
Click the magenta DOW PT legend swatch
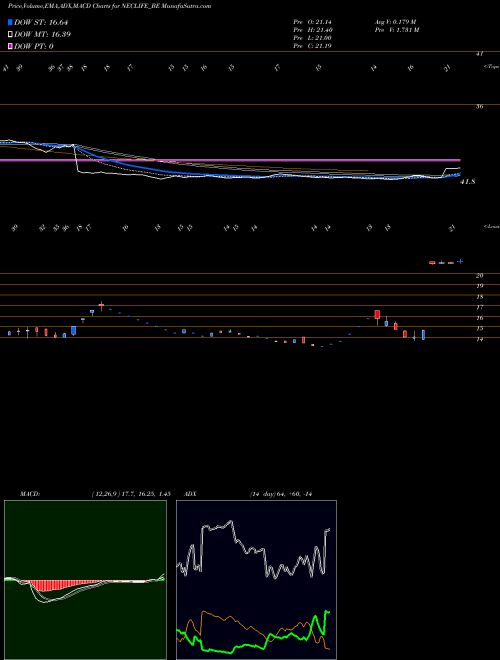tap(10, 46)
